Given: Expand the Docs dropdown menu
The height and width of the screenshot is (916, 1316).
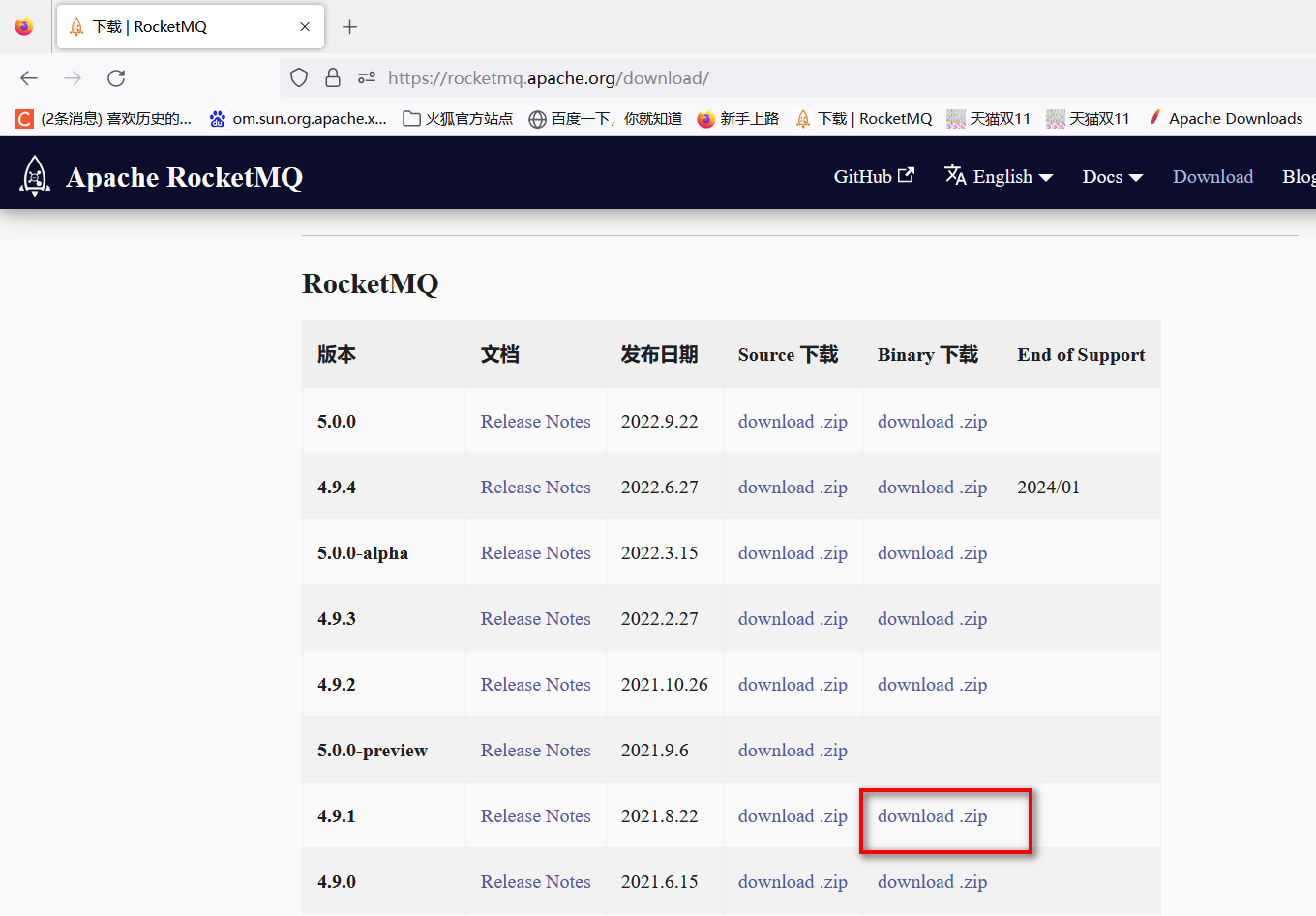Looking at the screenshot, I should tap(1113, 177).
